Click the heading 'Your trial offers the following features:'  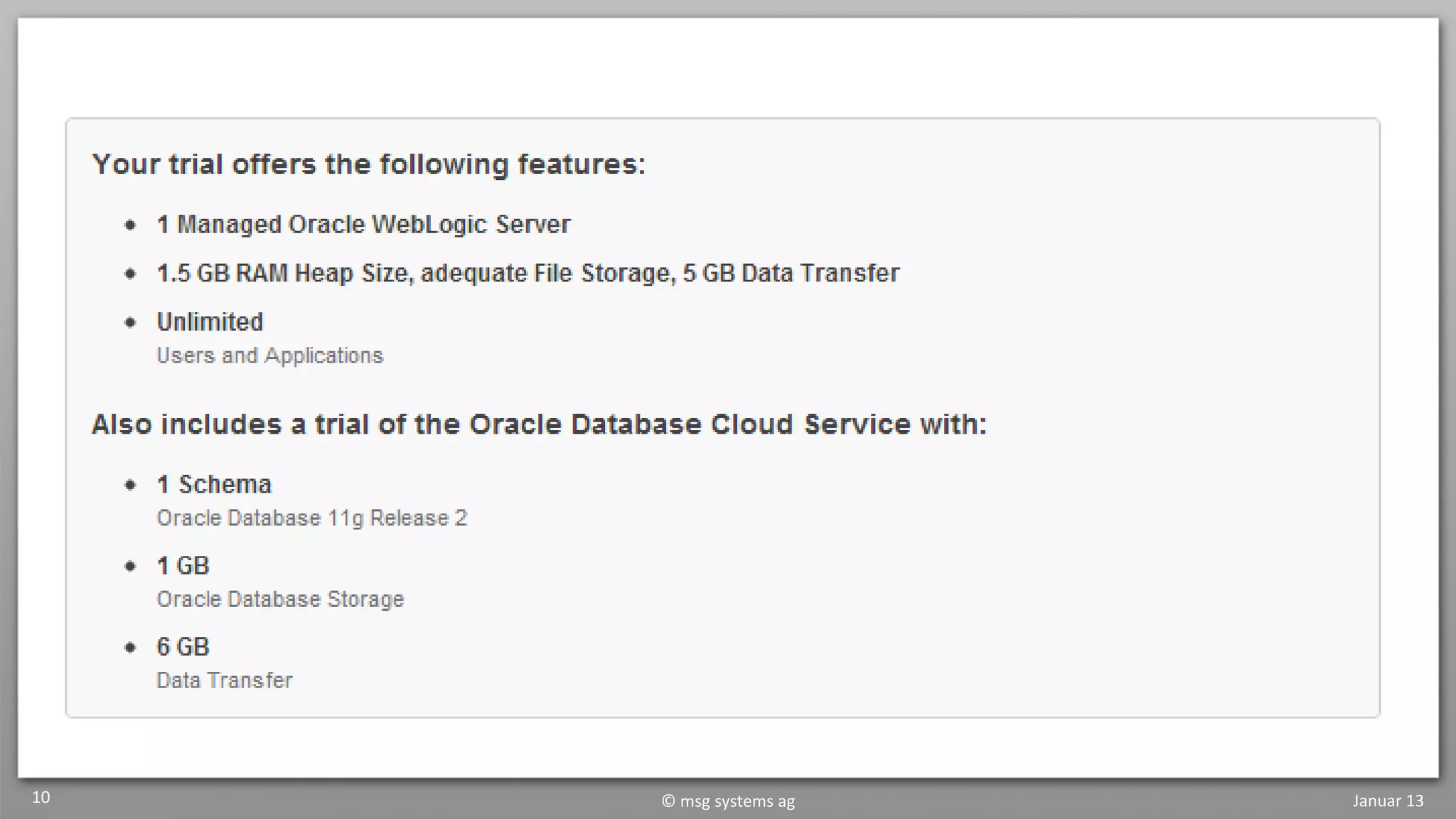pyautogui.click(x=368, y=164)
